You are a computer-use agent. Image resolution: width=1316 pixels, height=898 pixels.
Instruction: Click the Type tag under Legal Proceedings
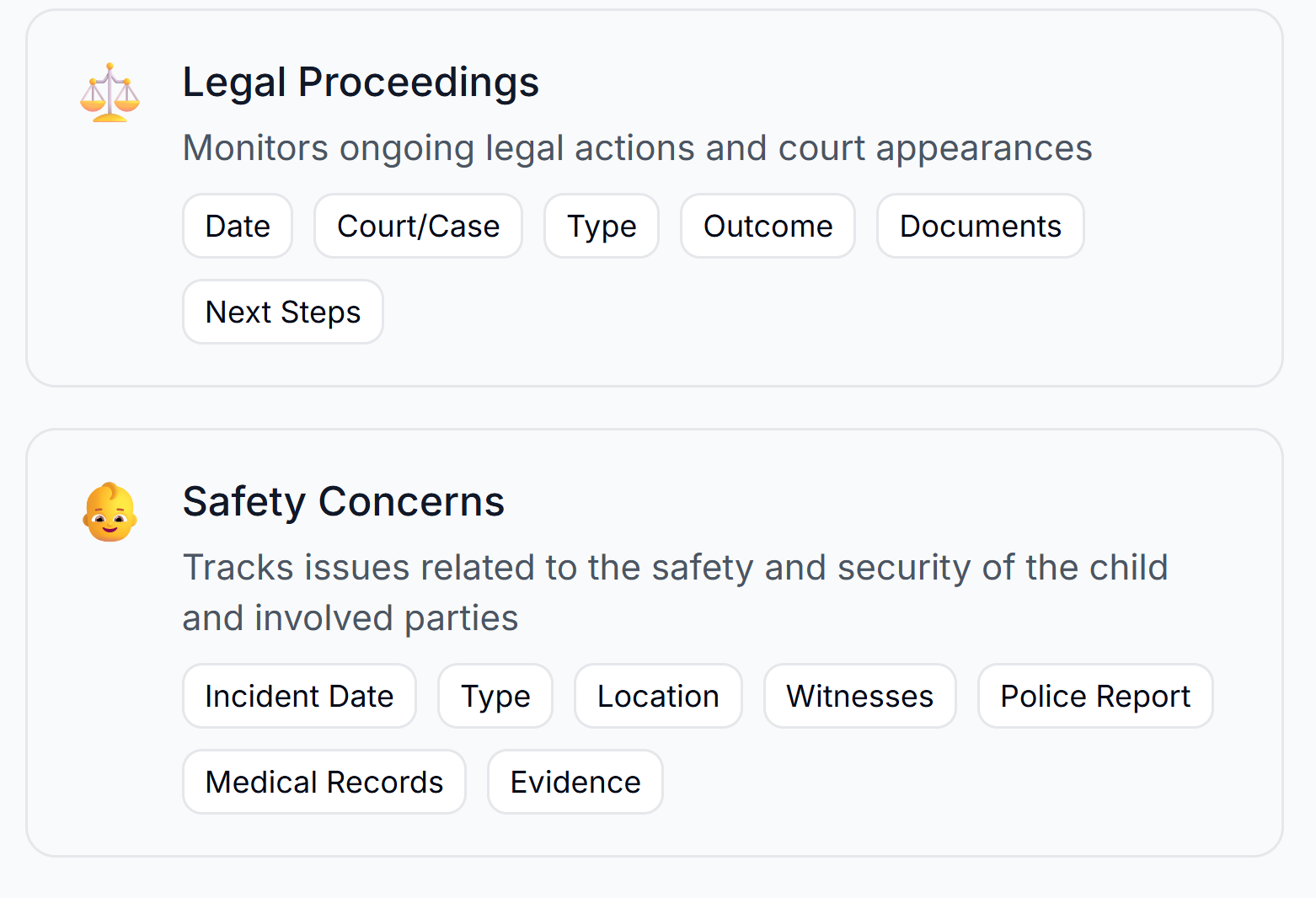[x=602, y=226]
